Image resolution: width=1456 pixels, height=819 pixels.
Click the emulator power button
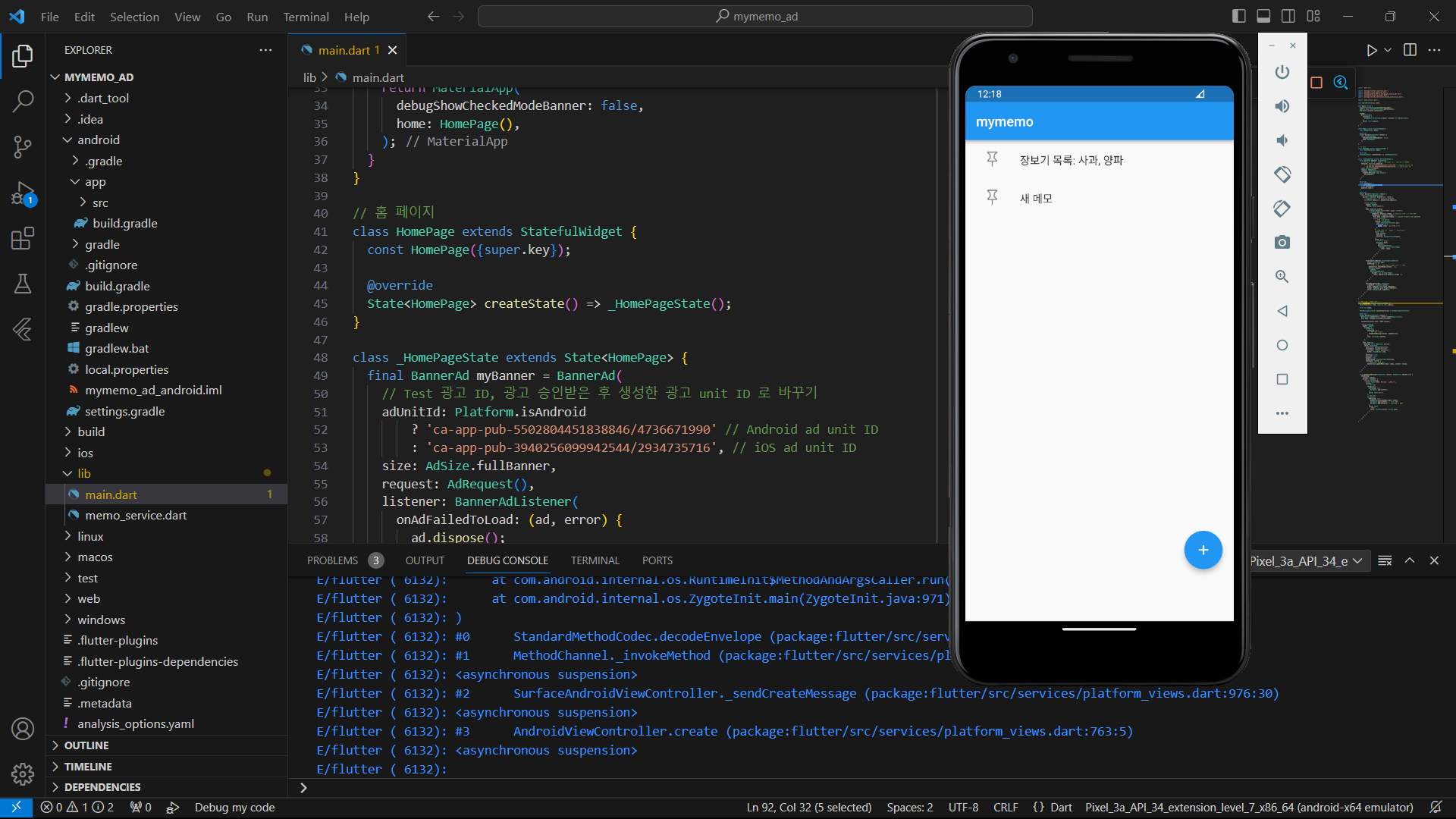[1282, 72]
